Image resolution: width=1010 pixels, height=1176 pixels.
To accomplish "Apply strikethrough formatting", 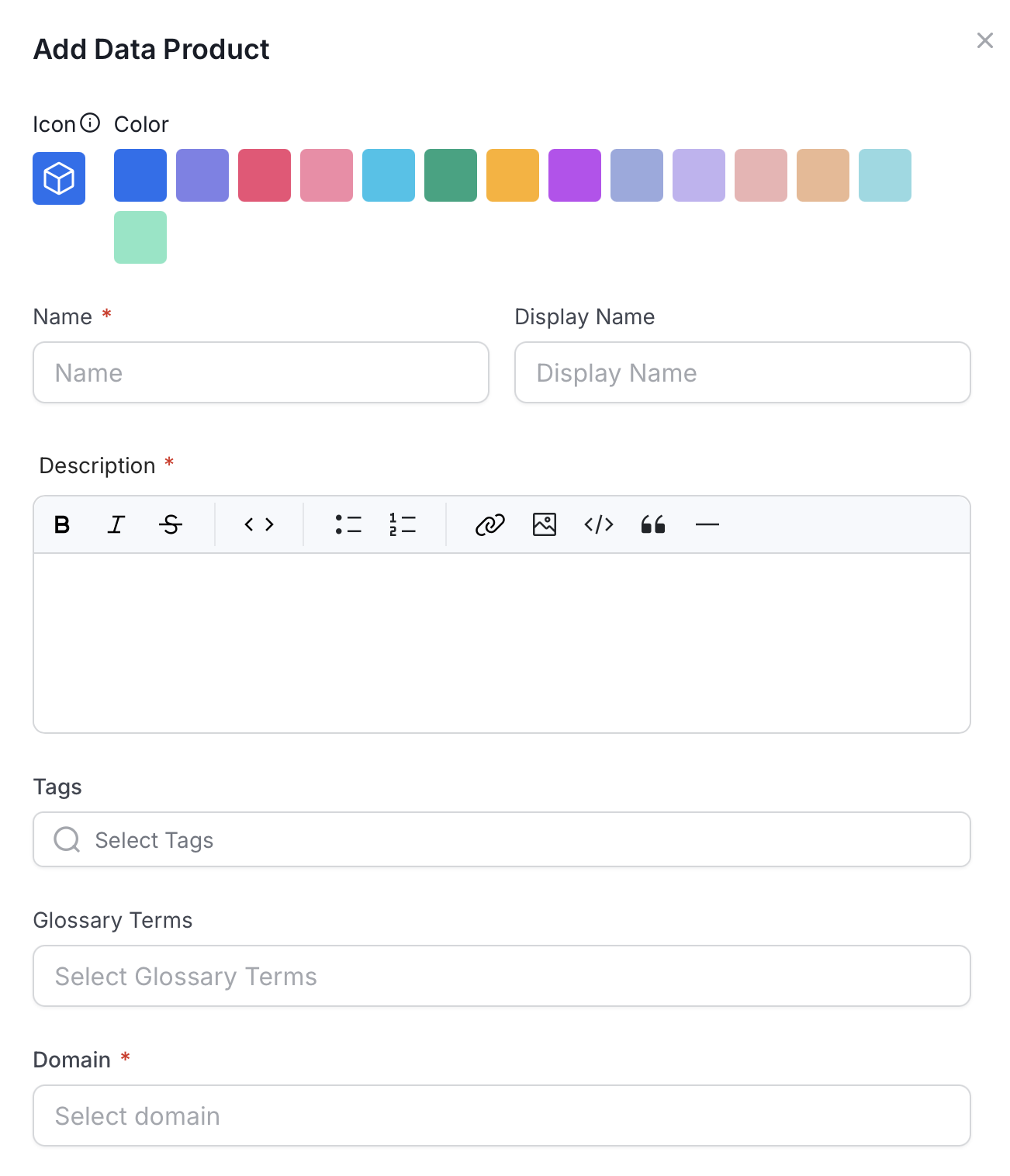I will click(x=171, y=525).
